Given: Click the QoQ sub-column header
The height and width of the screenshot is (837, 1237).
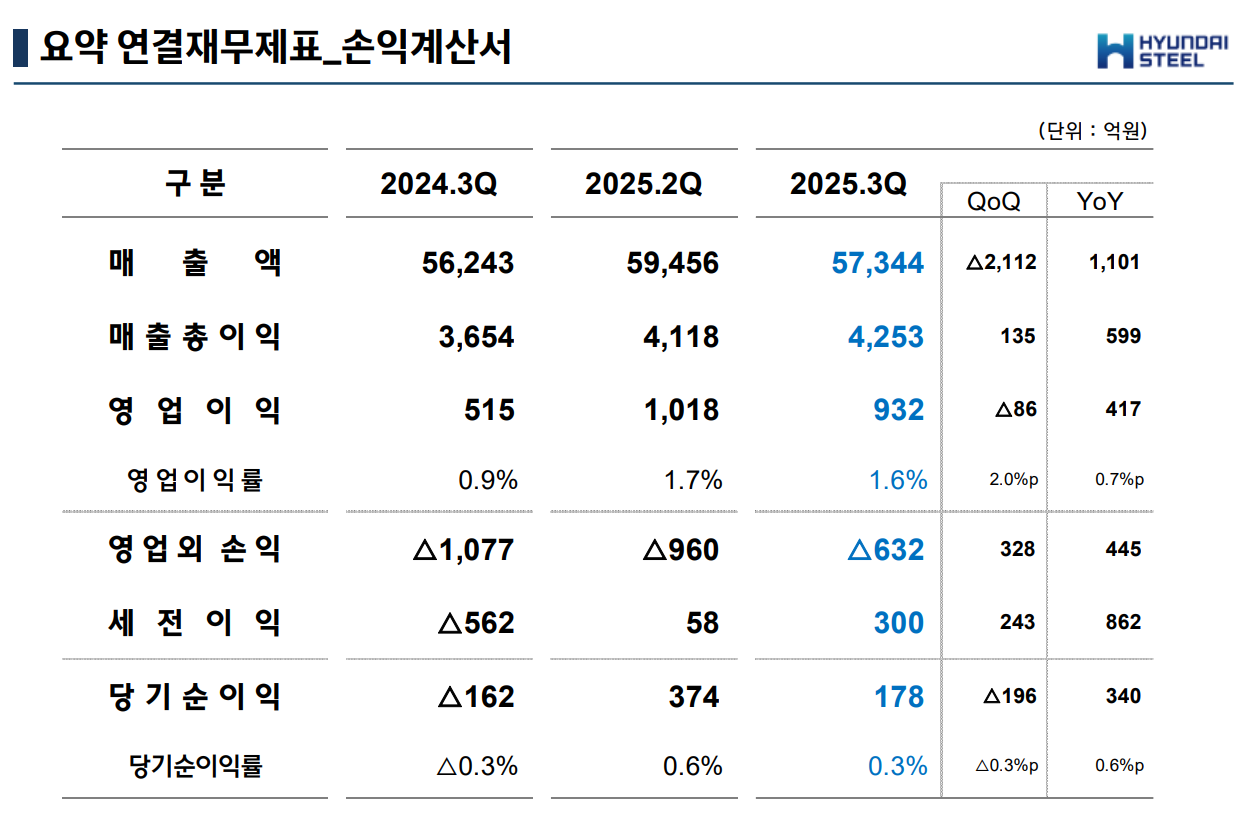Looking at the screenshot, I should [993, 201].
